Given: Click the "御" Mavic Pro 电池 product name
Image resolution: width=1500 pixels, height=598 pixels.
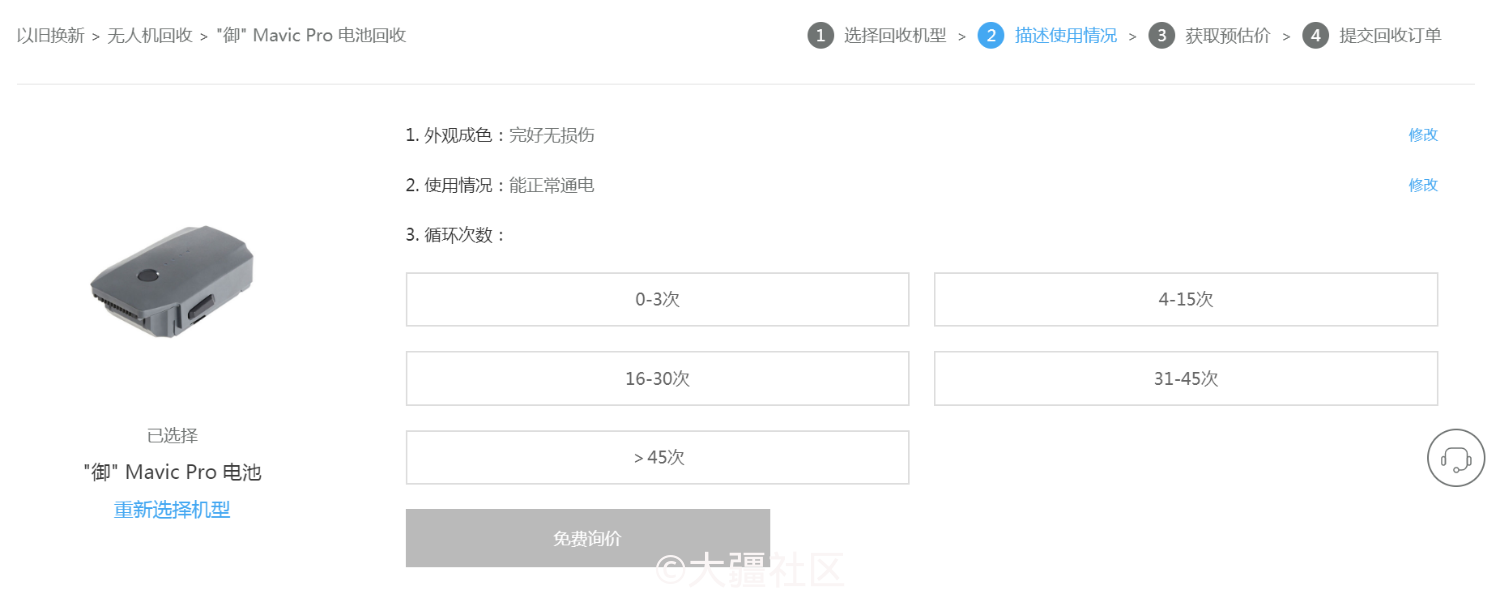Looking at the screenshot, I should [172, 472].
